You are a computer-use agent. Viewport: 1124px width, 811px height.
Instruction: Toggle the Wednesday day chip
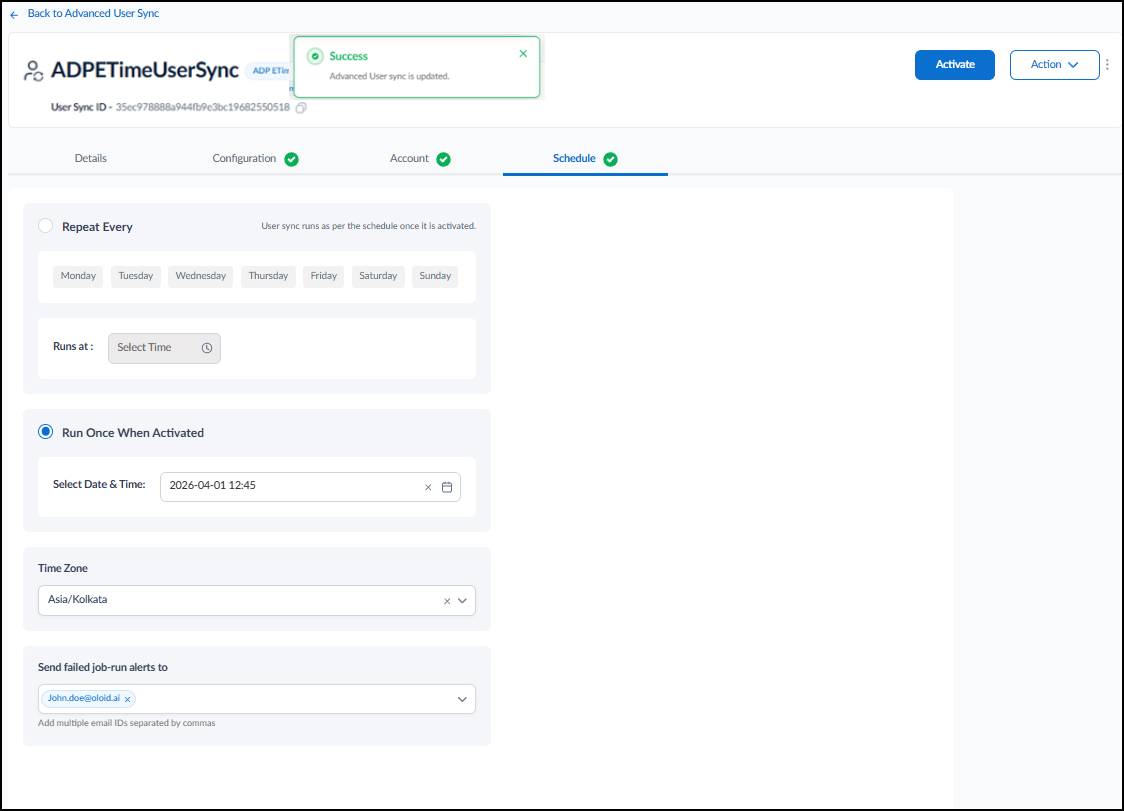201,276
